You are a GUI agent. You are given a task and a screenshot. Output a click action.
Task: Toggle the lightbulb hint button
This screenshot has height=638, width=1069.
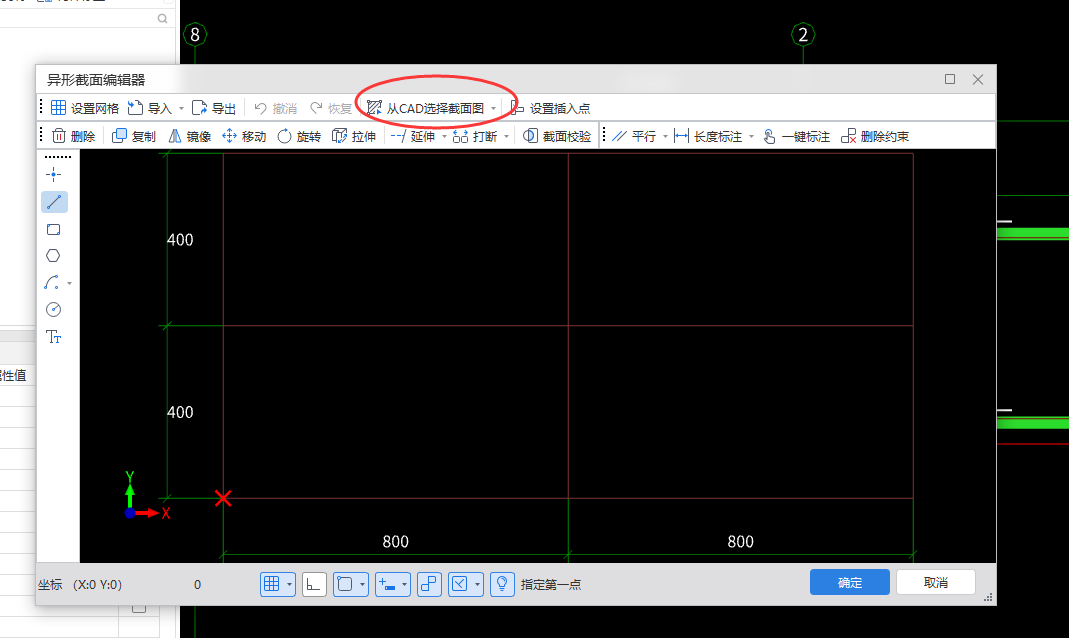pyautogui.click(x=502, y=584)
